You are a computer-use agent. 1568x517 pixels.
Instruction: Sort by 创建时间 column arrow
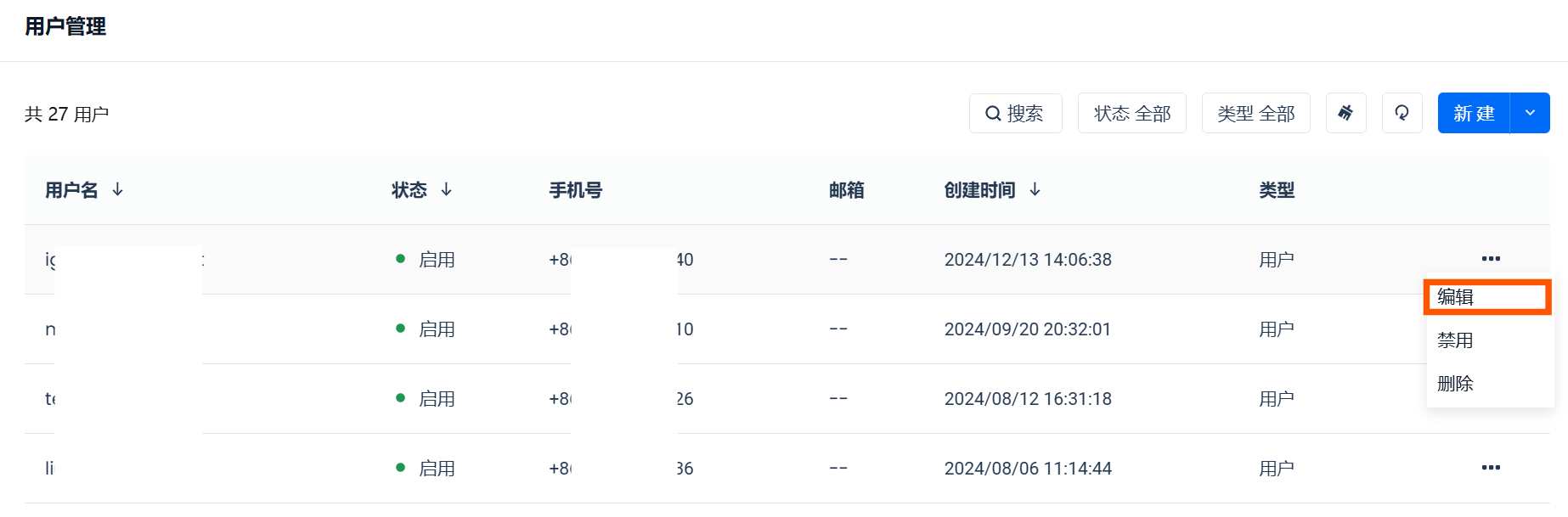click(x=1035, y=190)
